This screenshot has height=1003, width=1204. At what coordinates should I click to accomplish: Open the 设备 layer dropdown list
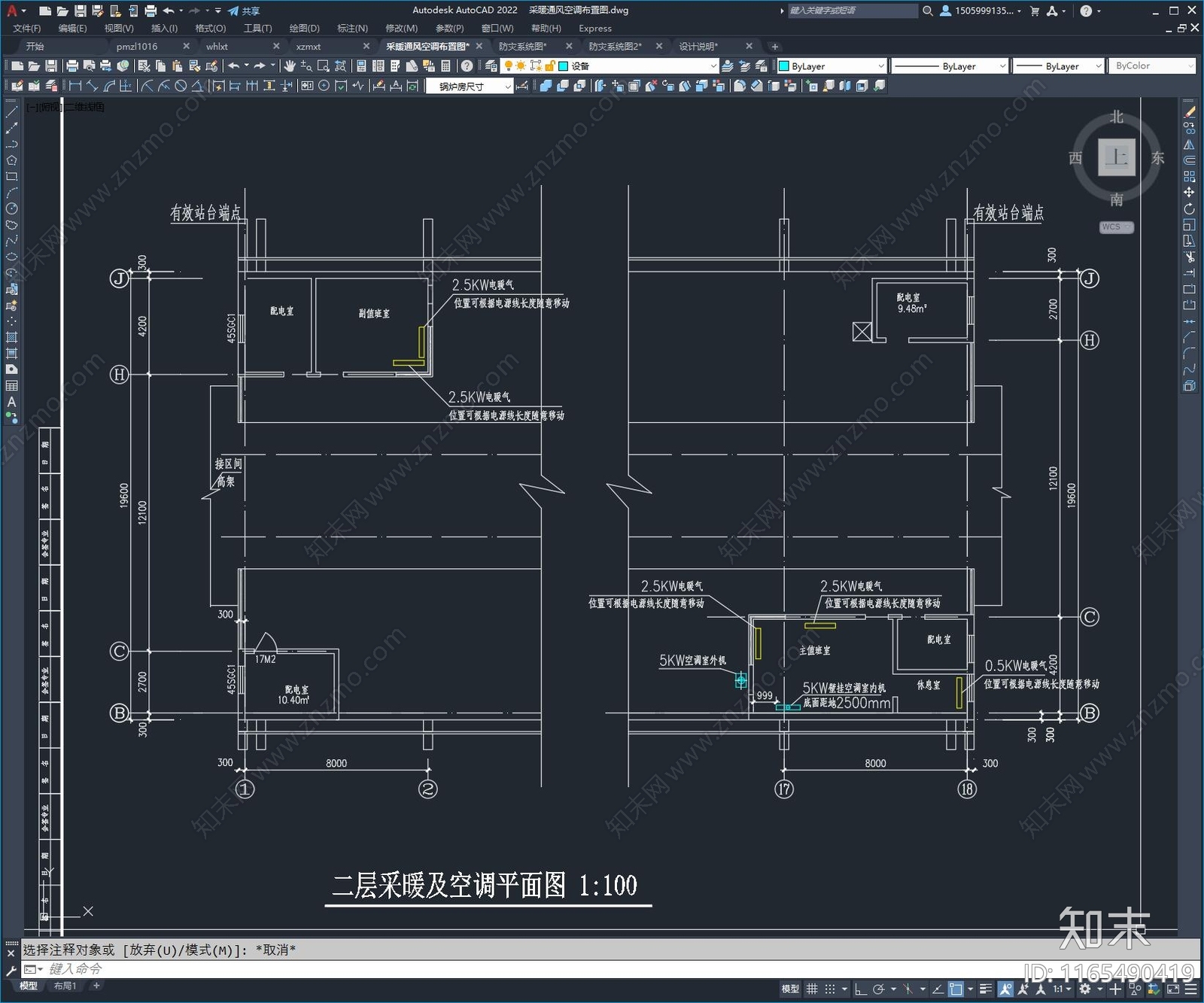click(713, 65)
